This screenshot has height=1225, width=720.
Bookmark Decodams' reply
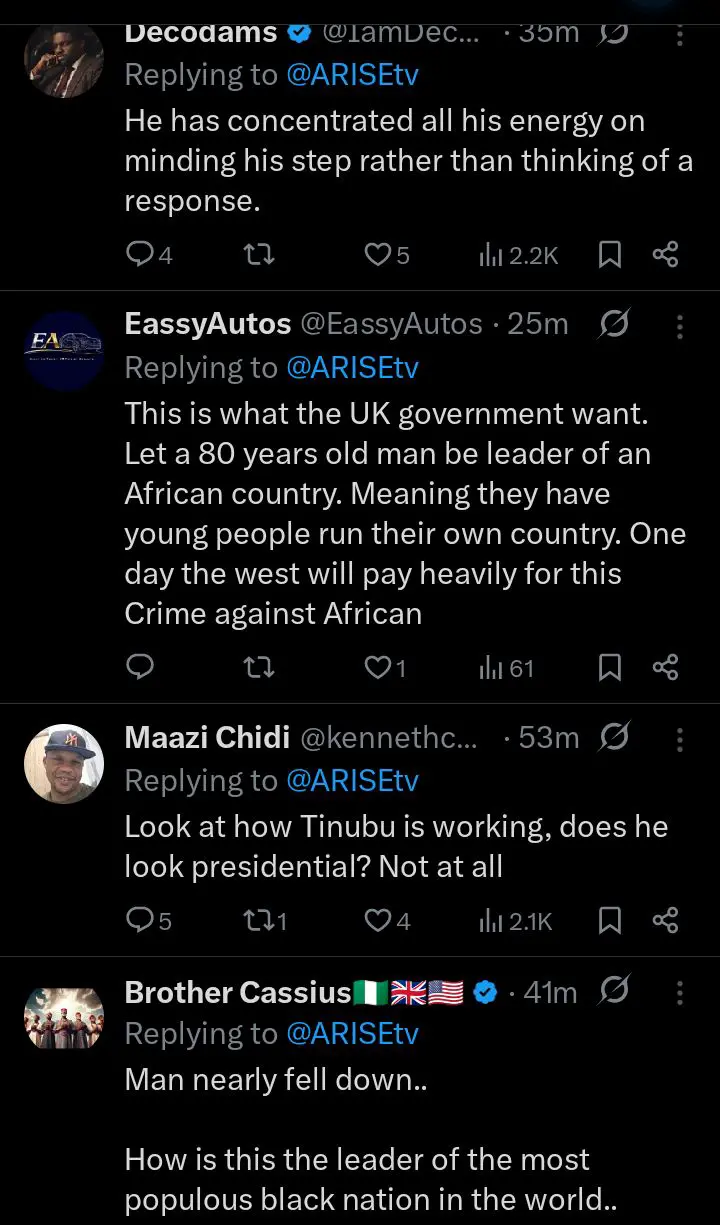click(x=609, y=255)
